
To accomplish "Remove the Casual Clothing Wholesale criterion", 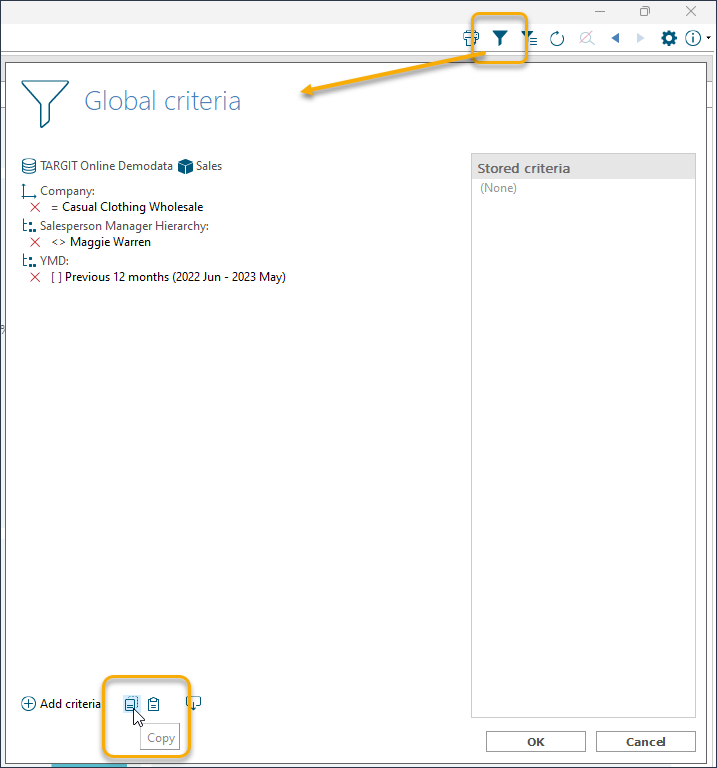I will (x=35, y=207).
